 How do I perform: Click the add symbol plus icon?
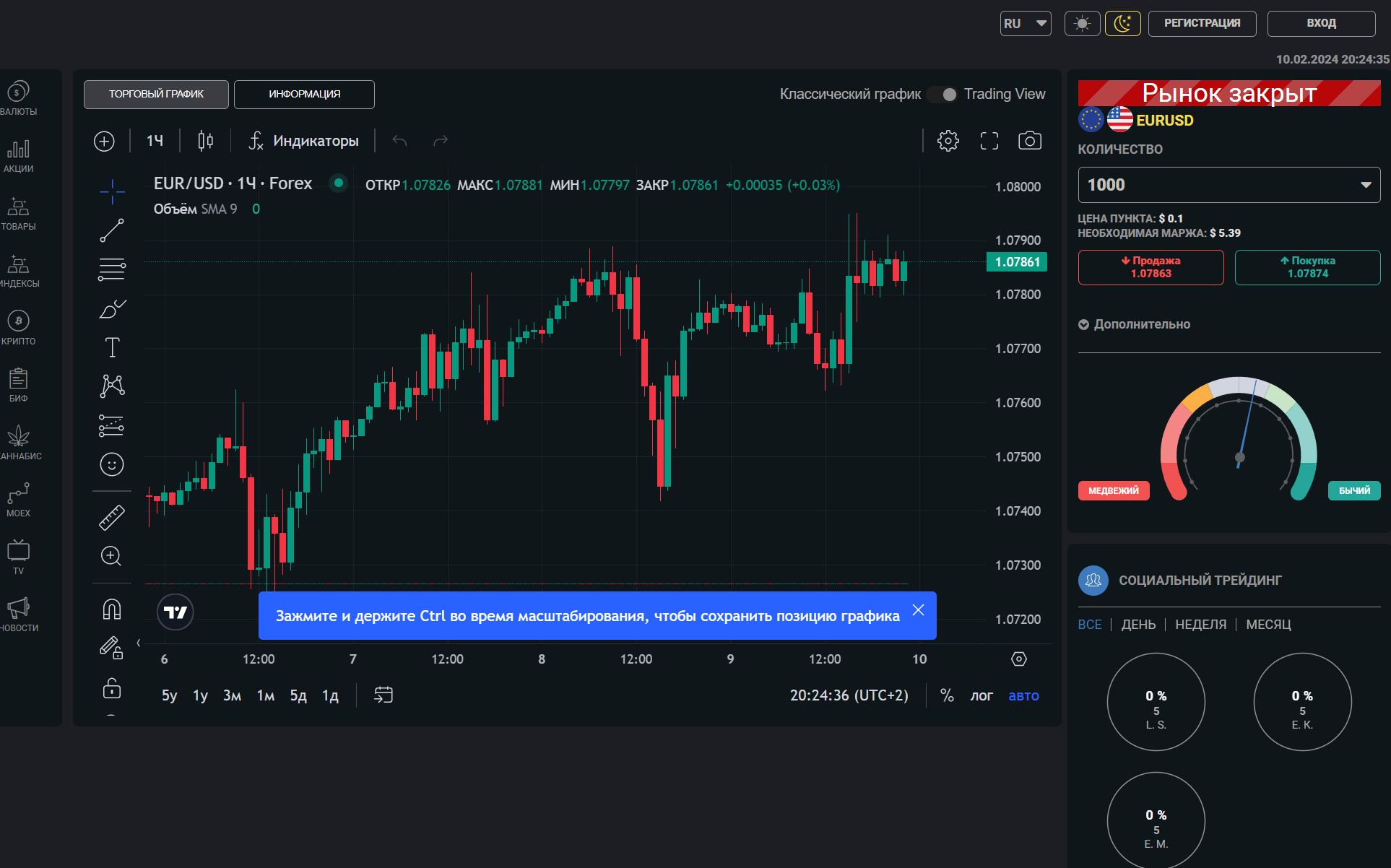point(104,141)
